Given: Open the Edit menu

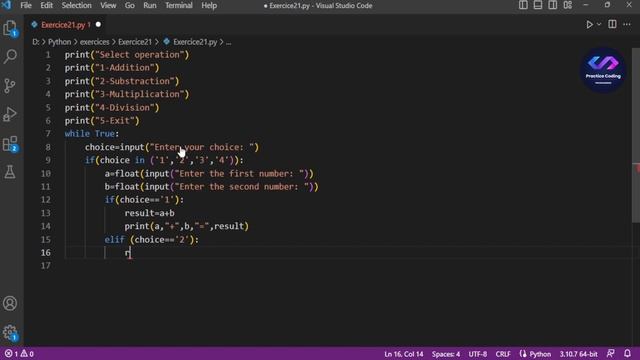Looking at the screenshot, I should [x=47, y=6].
